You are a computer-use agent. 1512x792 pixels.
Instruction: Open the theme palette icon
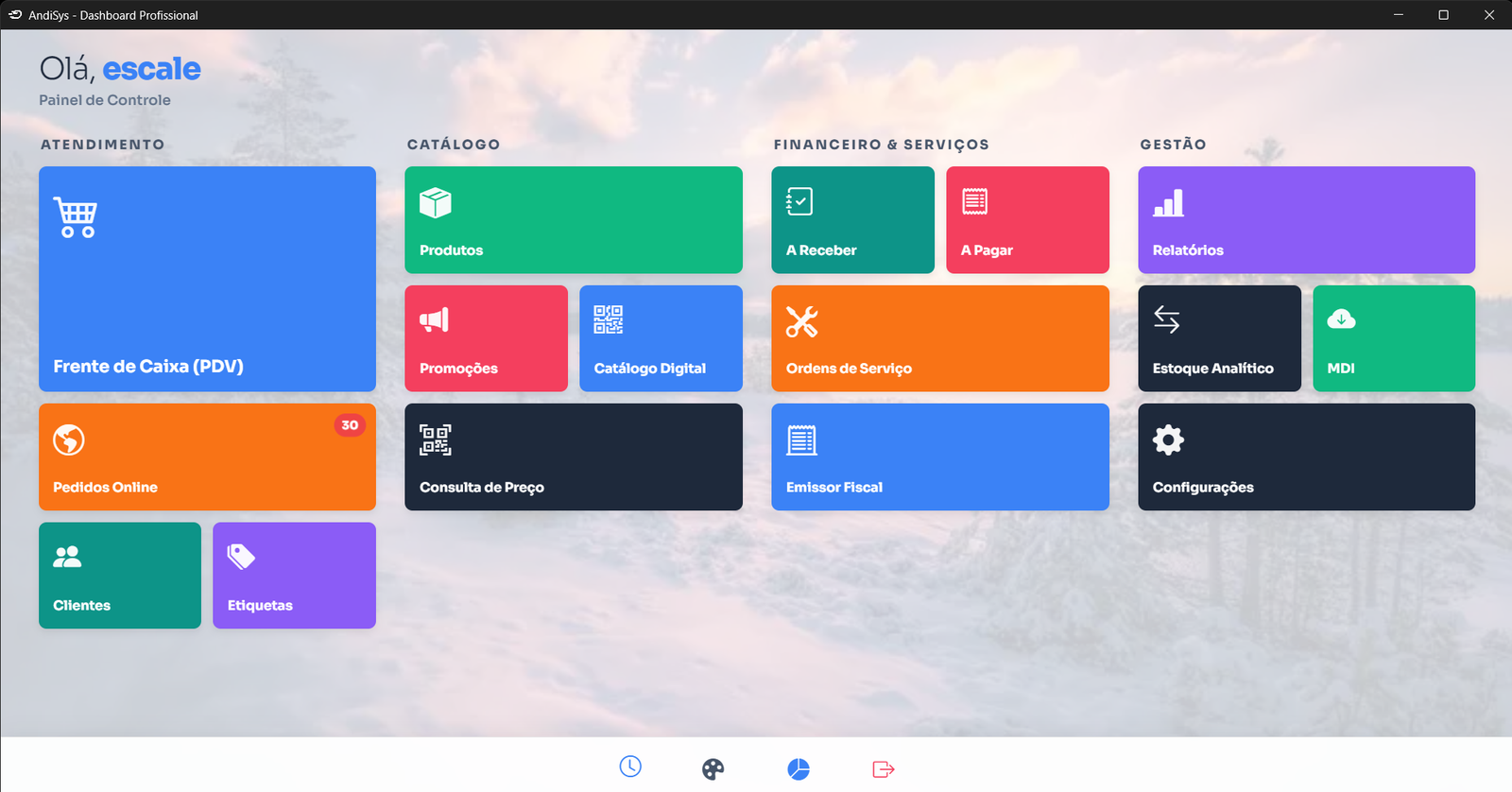[x=713, y=769]
